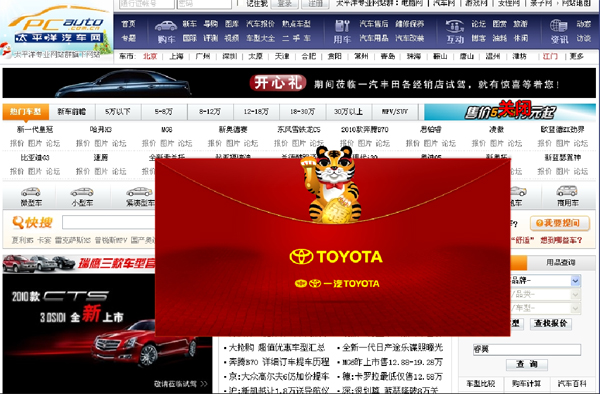
Task: Click the 快搜 search input field
Action: point(109,222)
